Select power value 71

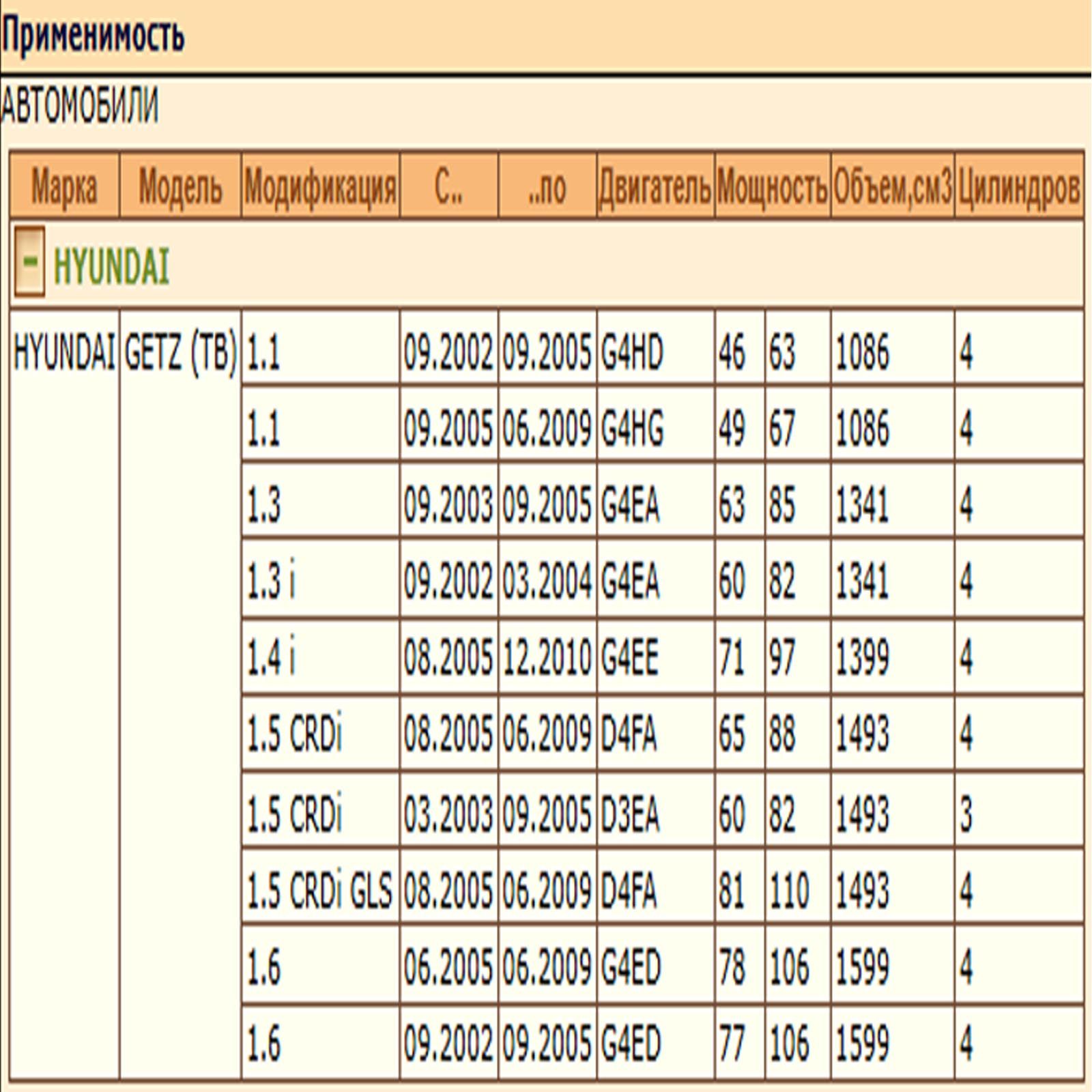point(740,657)
